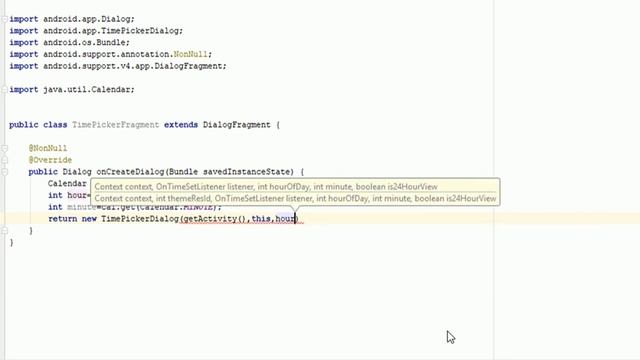Collapse imports using fold marker beside android.app.Dialog import
Screen dimensions: 640x360
(4, 19)
